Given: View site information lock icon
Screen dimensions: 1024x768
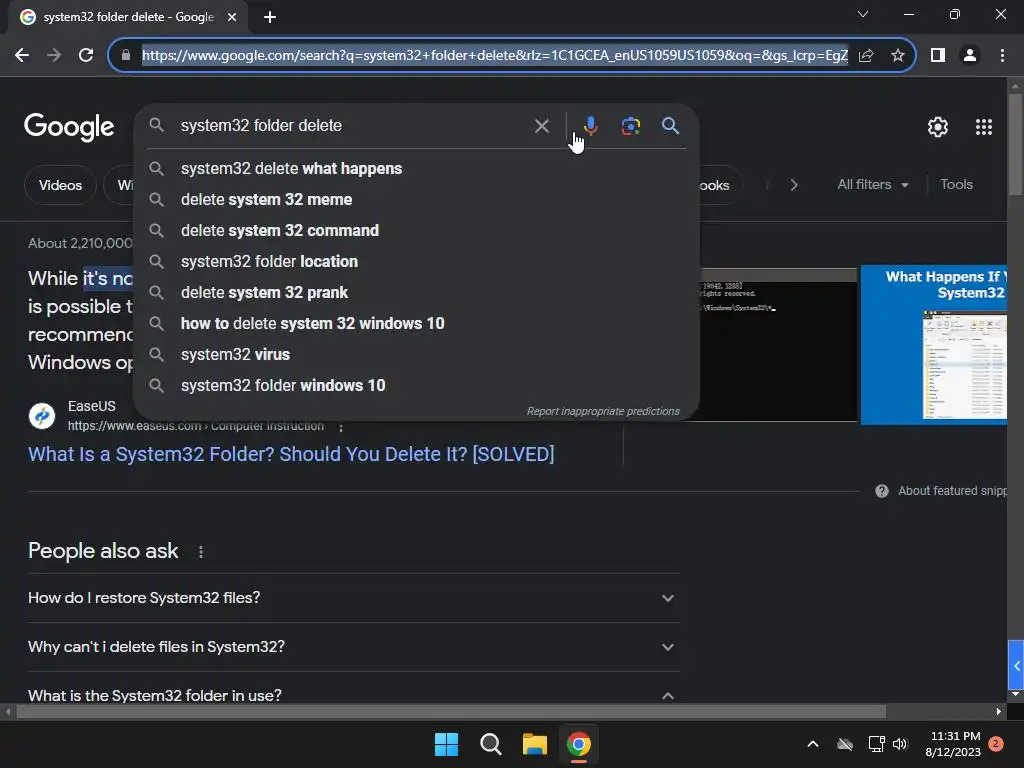Looking at the screenshot, I should point(126,56).
